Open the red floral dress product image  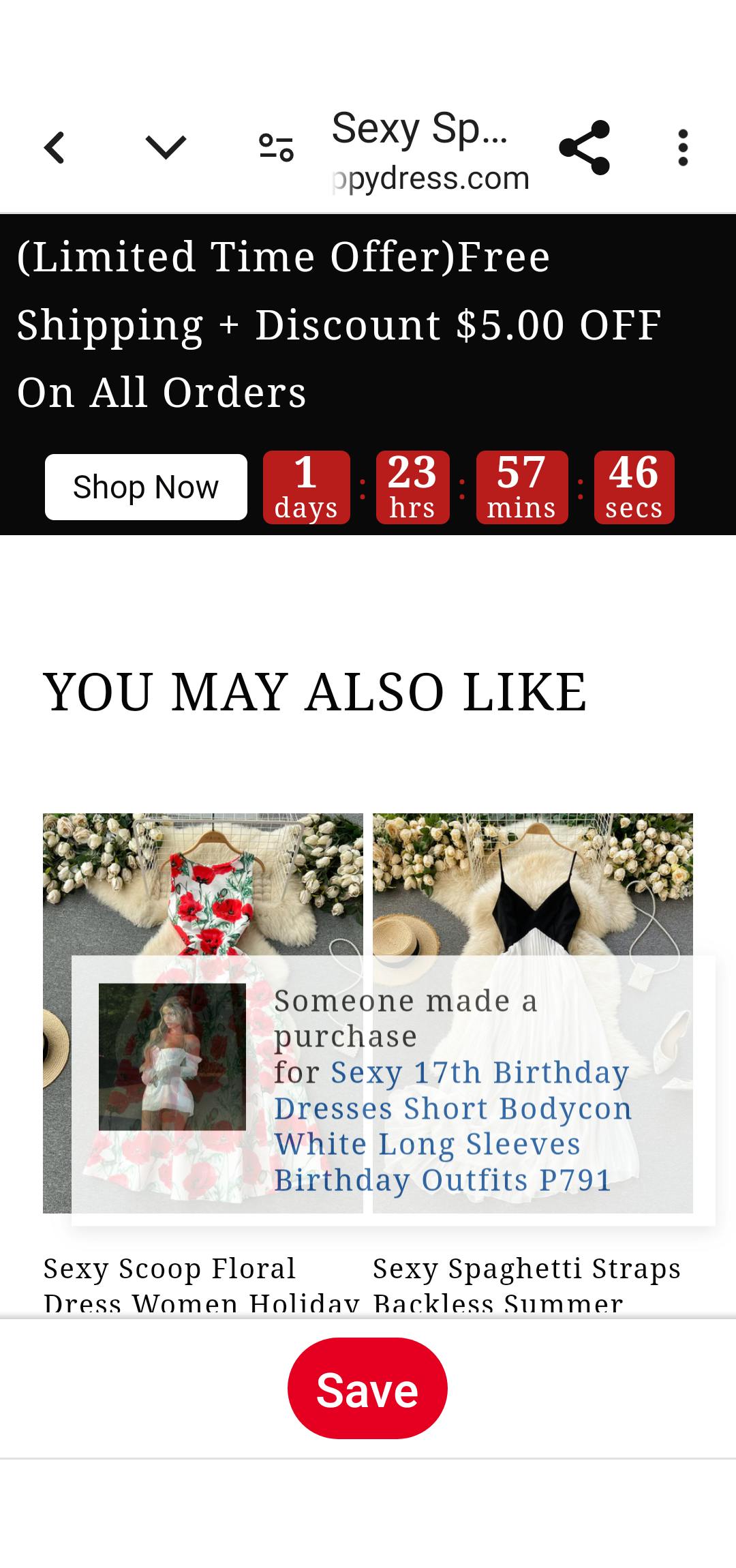pyautogui.click(x=203, y=886)
